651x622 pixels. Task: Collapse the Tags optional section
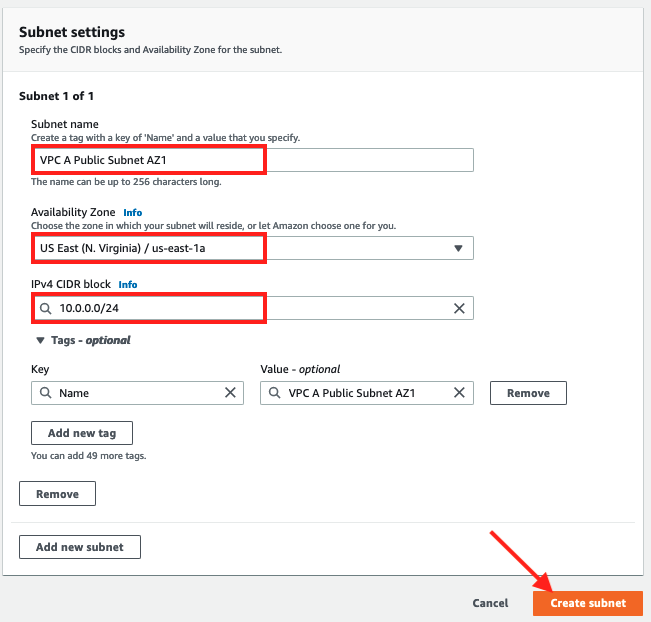40,340
